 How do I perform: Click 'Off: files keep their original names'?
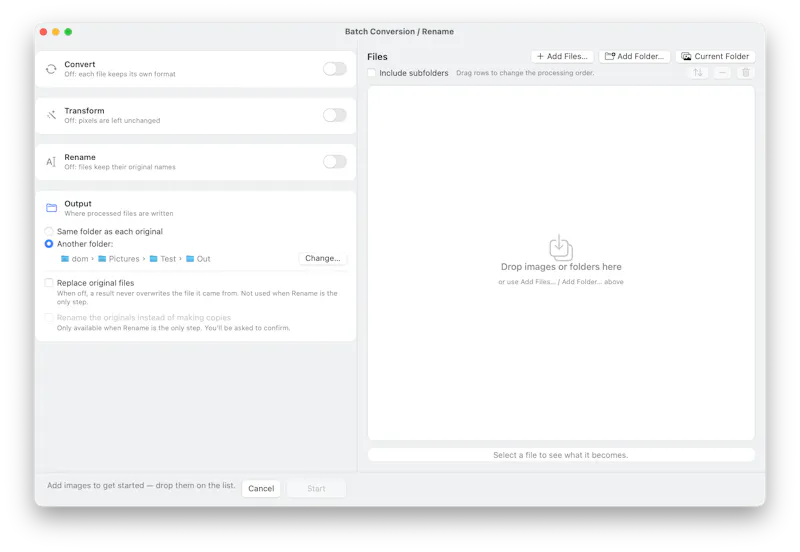(x=120, y=167)
